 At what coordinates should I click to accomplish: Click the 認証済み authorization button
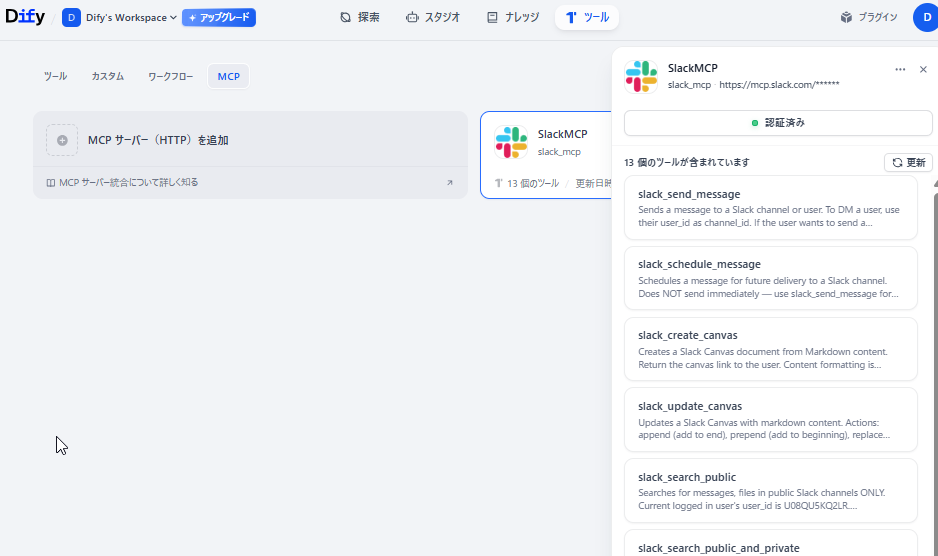click(x=778, y=122)
